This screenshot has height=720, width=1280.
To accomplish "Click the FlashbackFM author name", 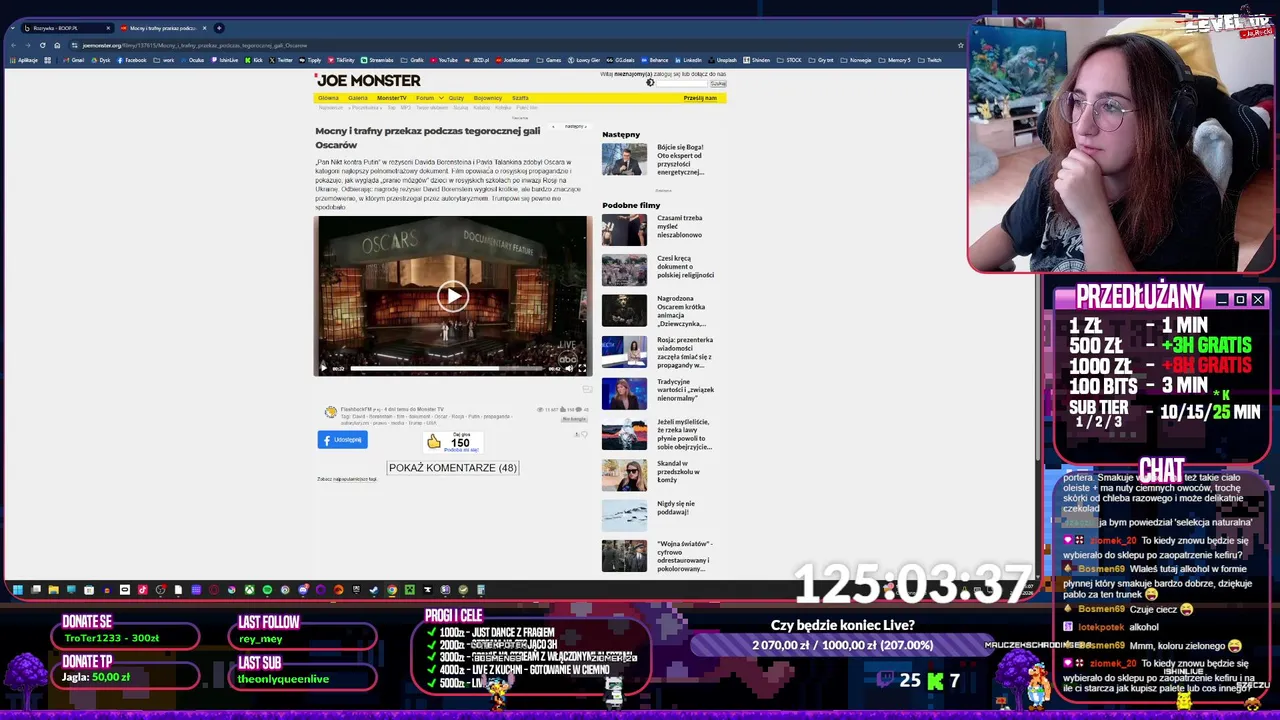I will pyautogui.click(x=354, y=409).
